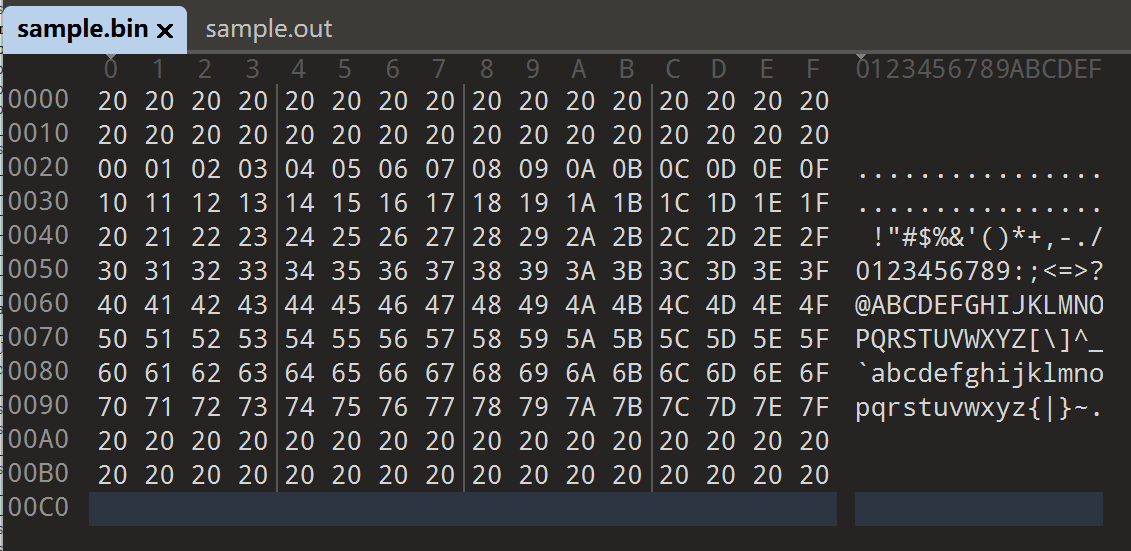
Task: Switch to the sample.out tab
Action: [269, 29]
